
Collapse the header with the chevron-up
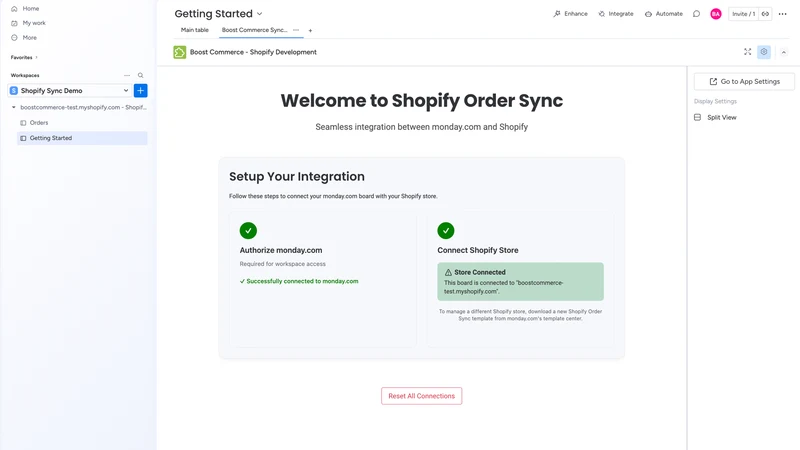[784, 52]
